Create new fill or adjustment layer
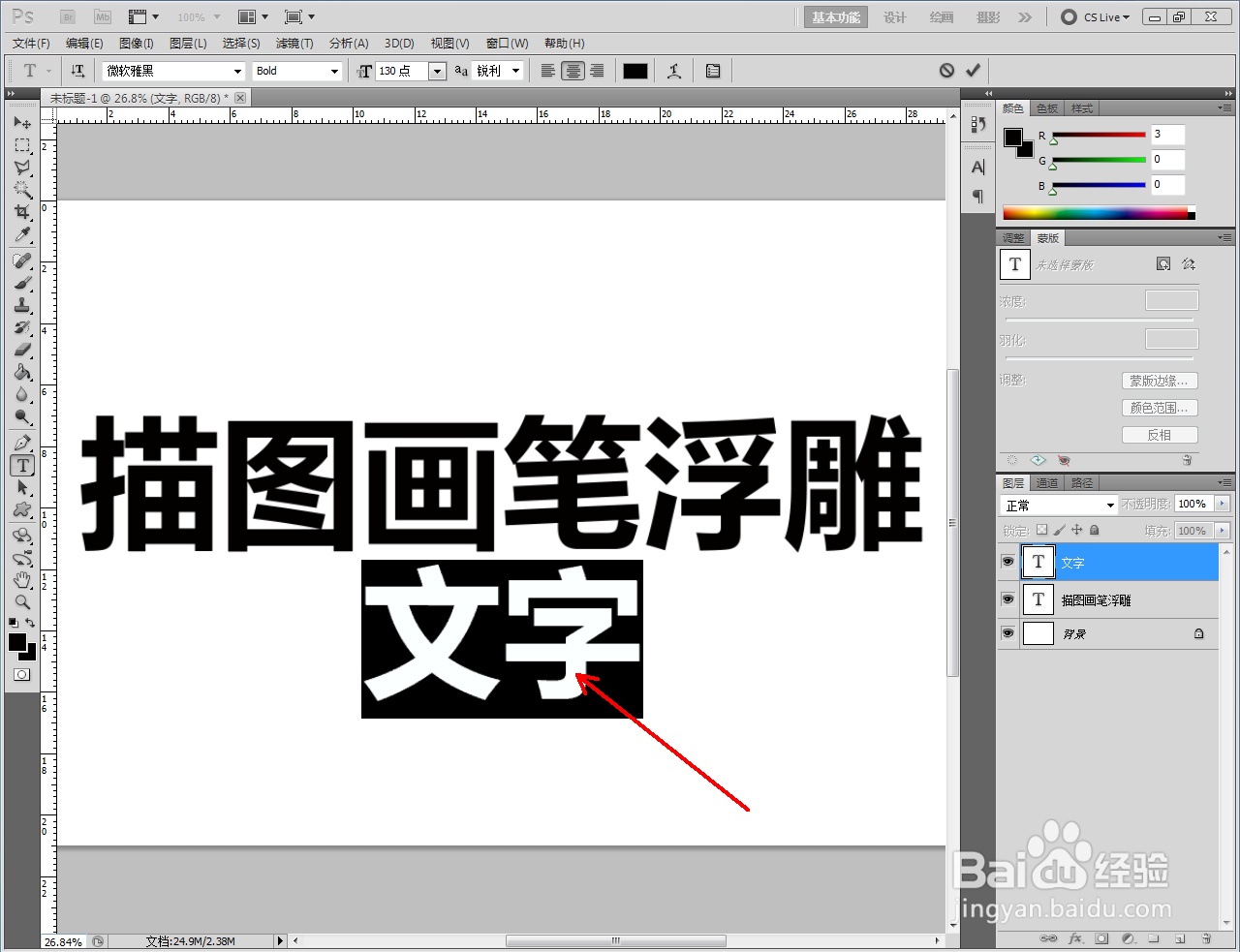 click(1128, 938)
